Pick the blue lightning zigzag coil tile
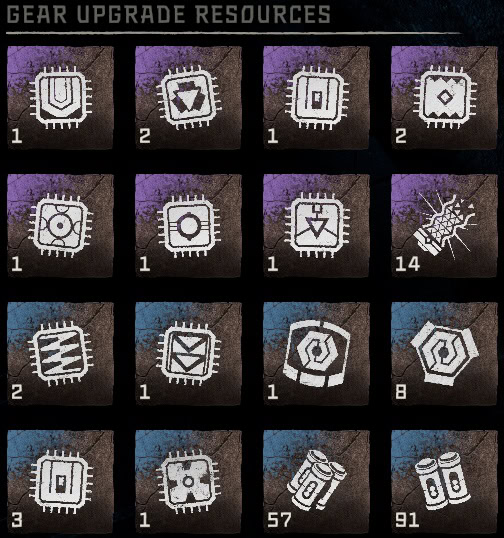This screenshot has width=504, height=538. [60, 354]
